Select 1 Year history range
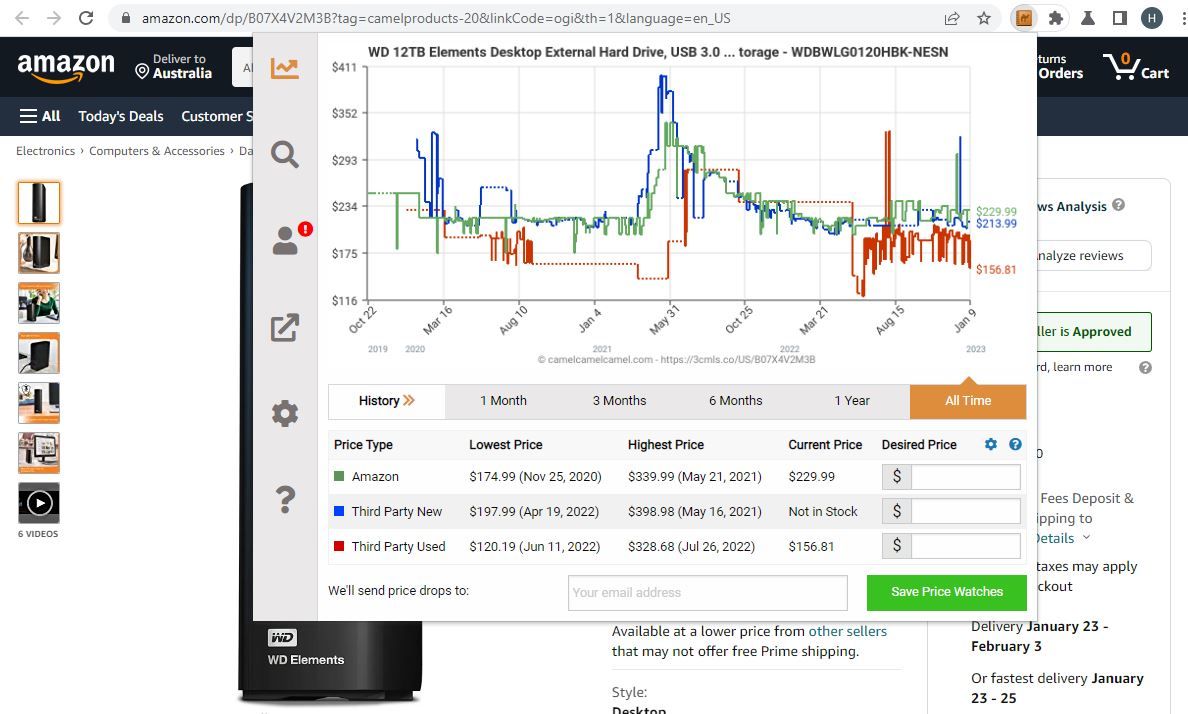 click(x=852, y=401)
